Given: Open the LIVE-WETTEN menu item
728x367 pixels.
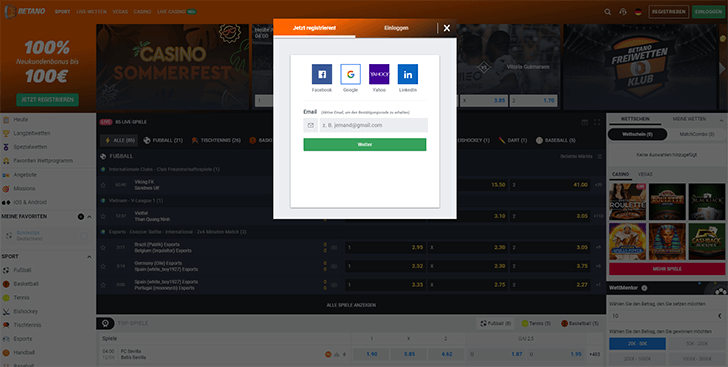Looking at the screenshot, I should click(x=91, y=12).
